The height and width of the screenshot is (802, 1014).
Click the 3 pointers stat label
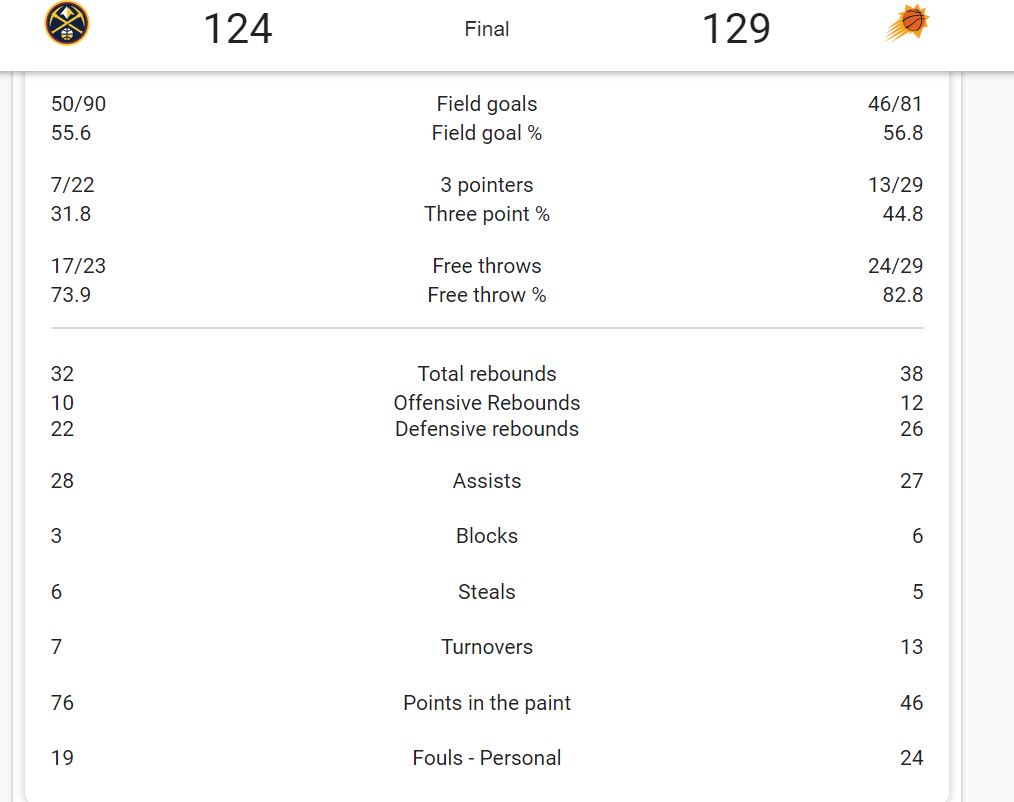487,185
